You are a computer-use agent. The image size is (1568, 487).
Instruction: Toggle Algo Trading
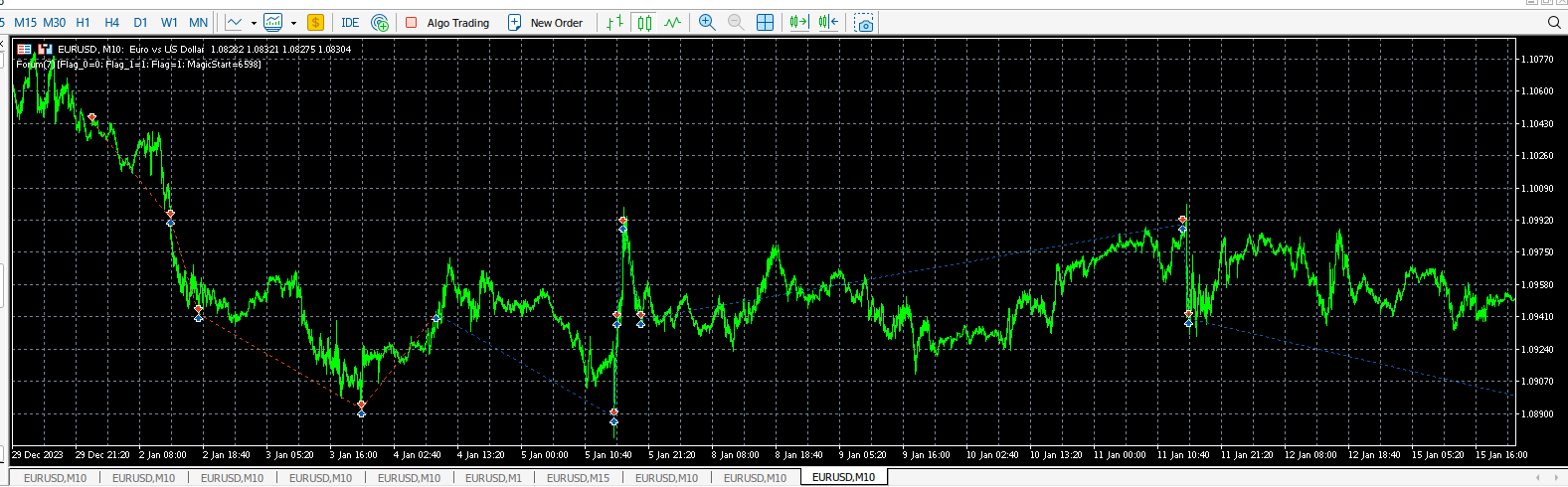pos(447,22)
